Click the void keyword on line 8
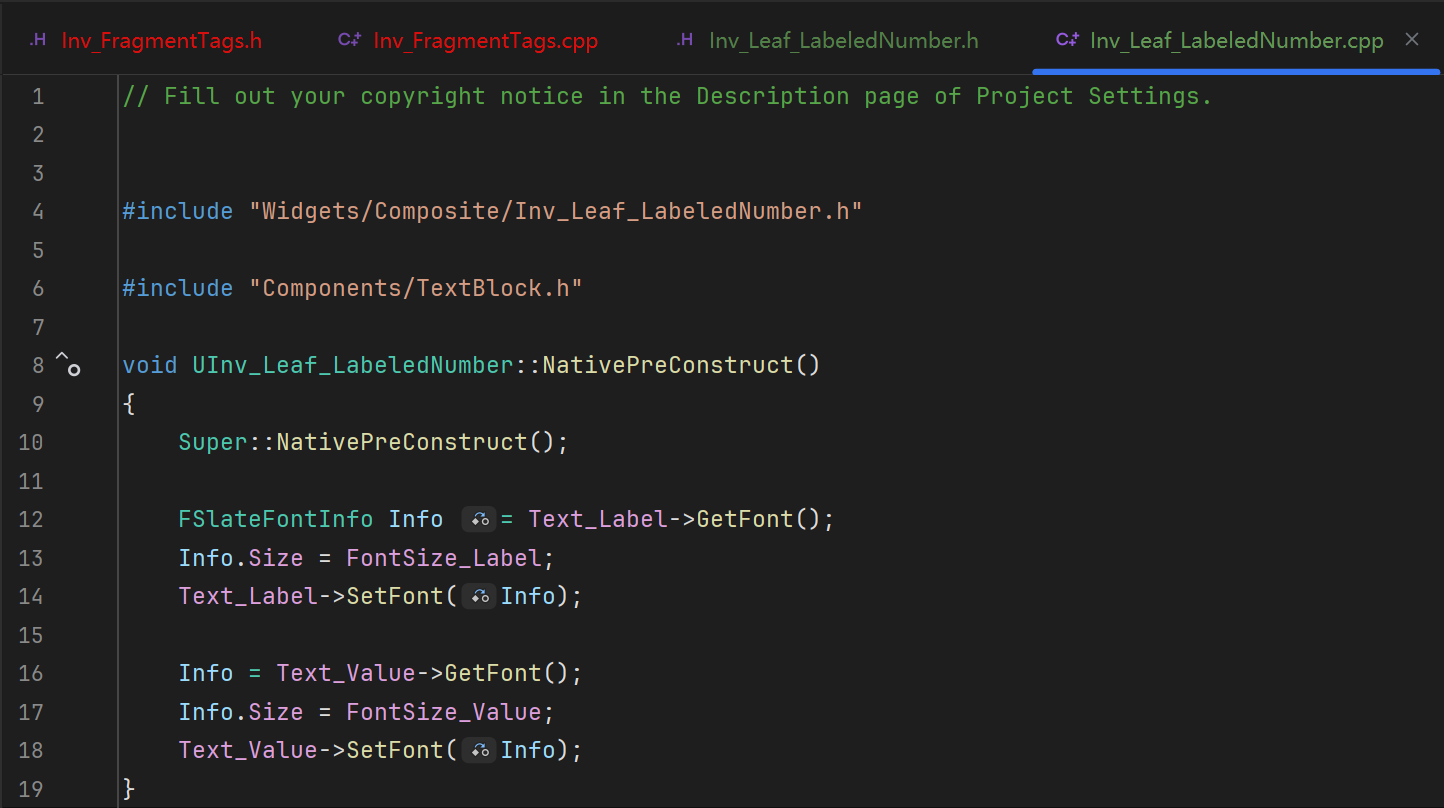This screenshot has width=1444, height=808. click(150, 365)
